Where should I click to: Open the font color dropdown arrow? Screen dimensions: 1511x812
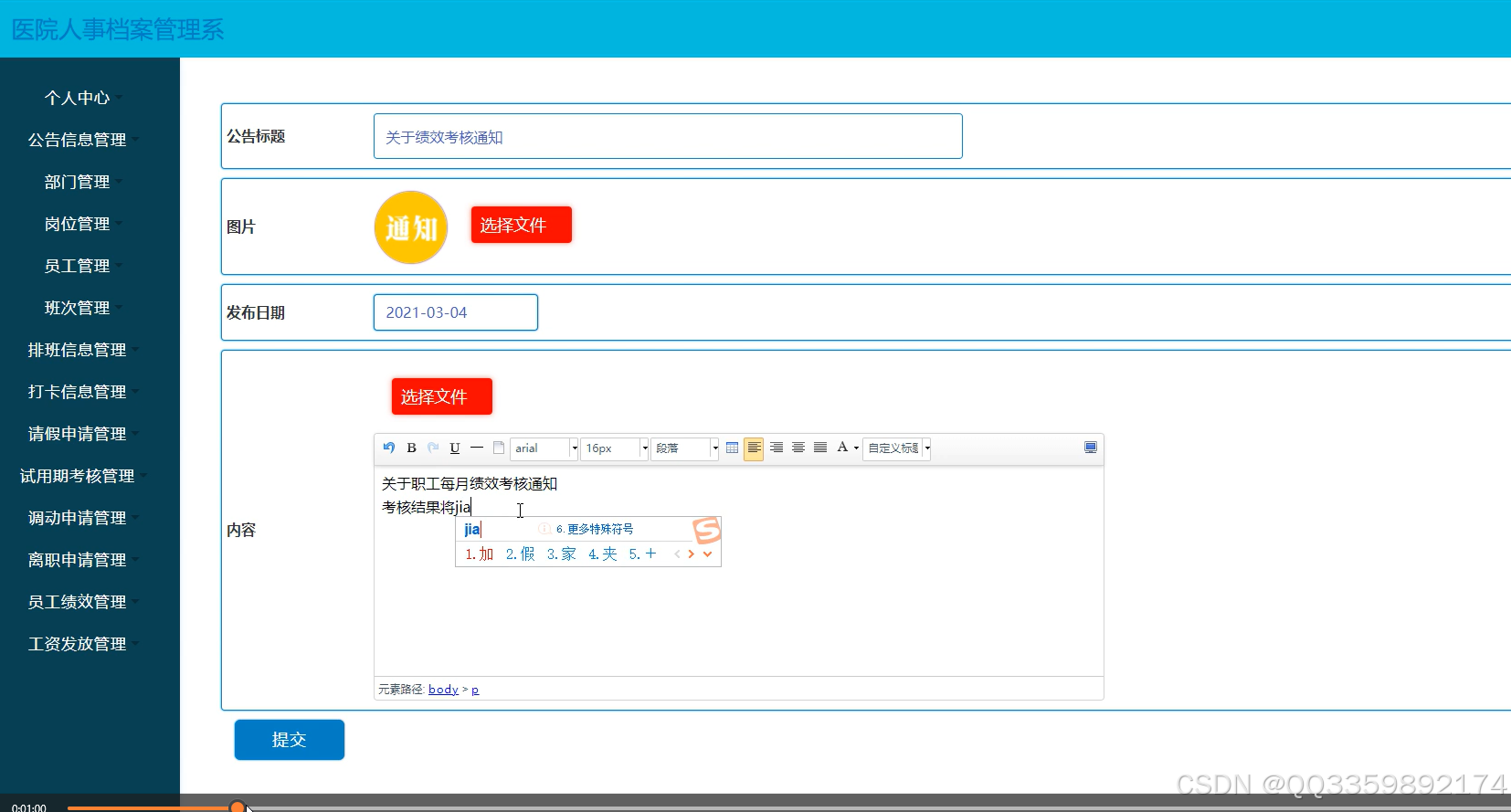(x=856, y=448)
